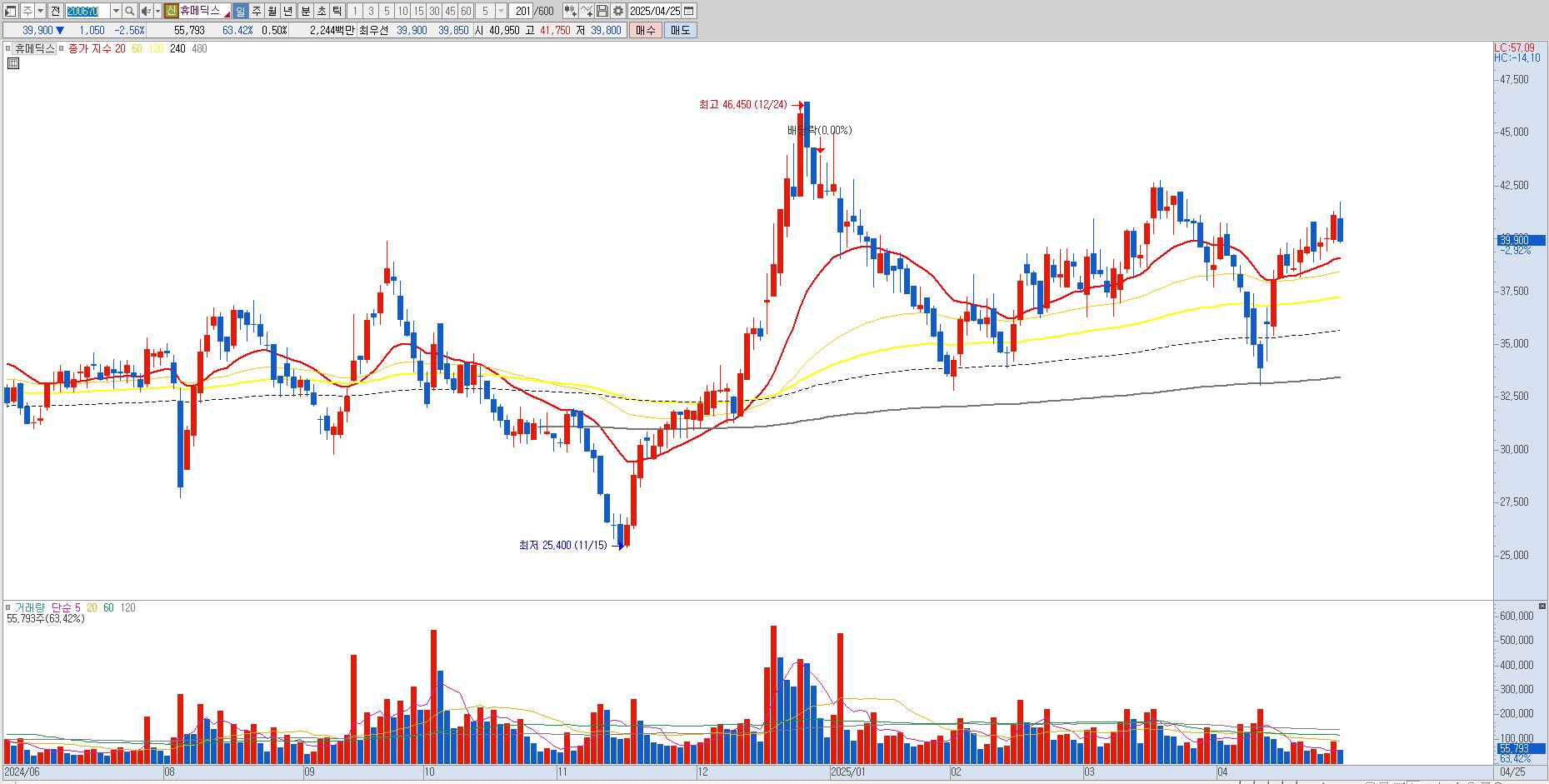This screenshot has width=1549, height=784.
Task: Switch to seconds 초 chart period
Action: coord(321,11)
